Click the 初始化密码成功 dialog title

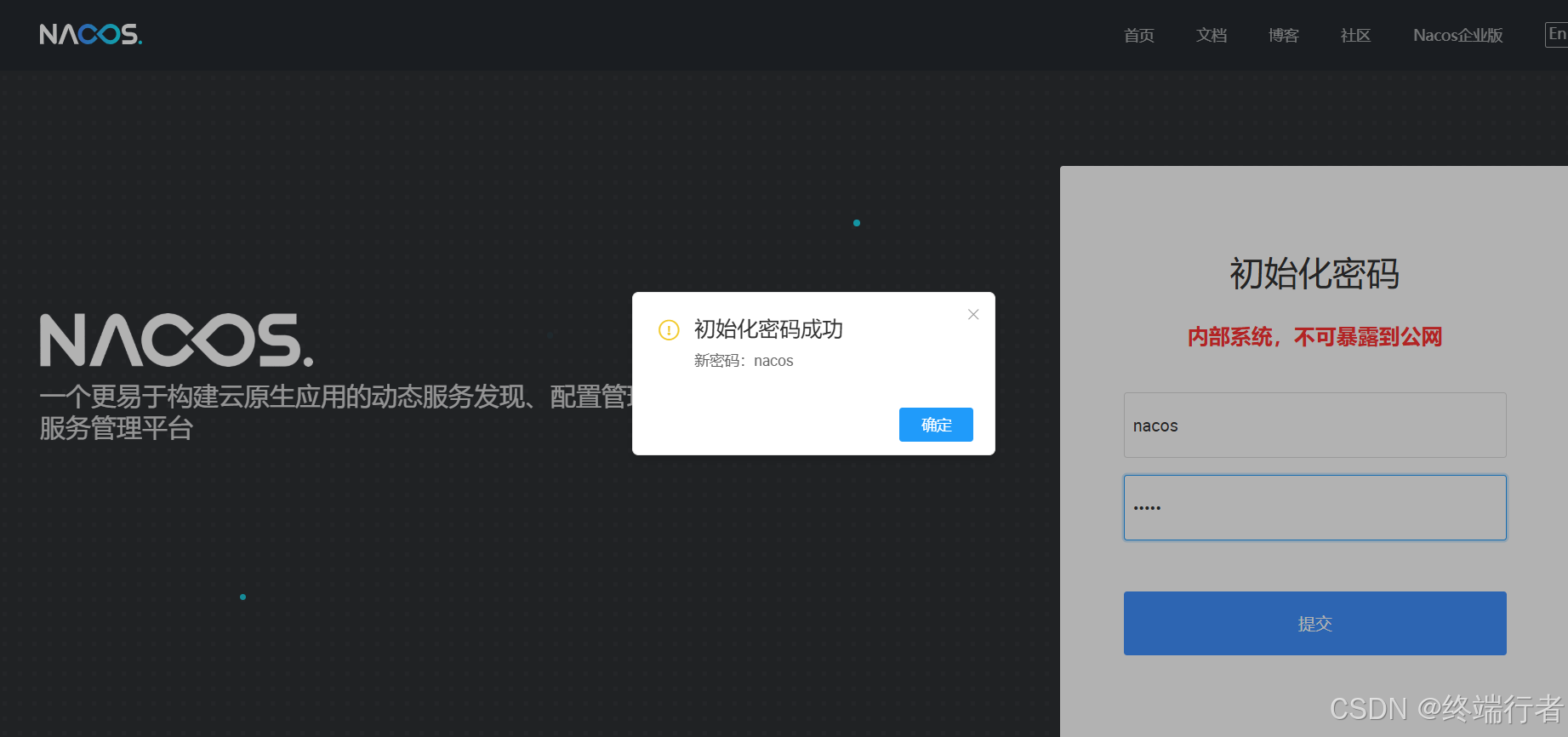tap(768, 329)
